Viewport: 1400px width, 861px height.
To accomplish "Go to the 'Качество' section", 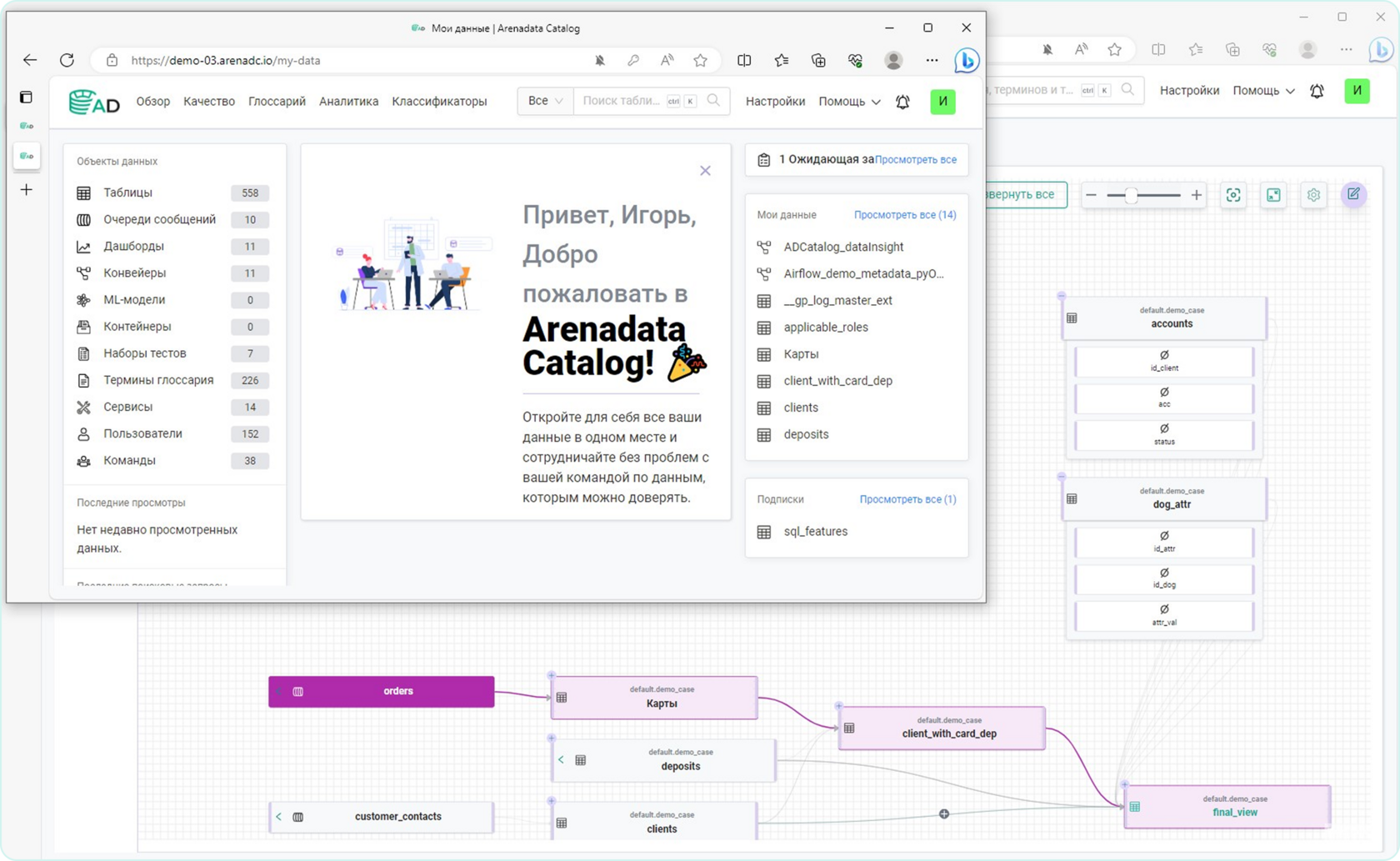I will (x=209, y=102).
